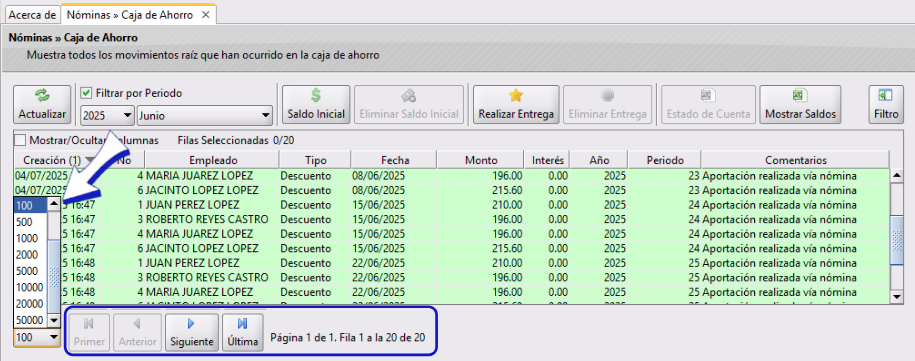This screenshot has width=915, height=361.
Task: Choose highlighted 100 in page size list
Action: (30, 205)
